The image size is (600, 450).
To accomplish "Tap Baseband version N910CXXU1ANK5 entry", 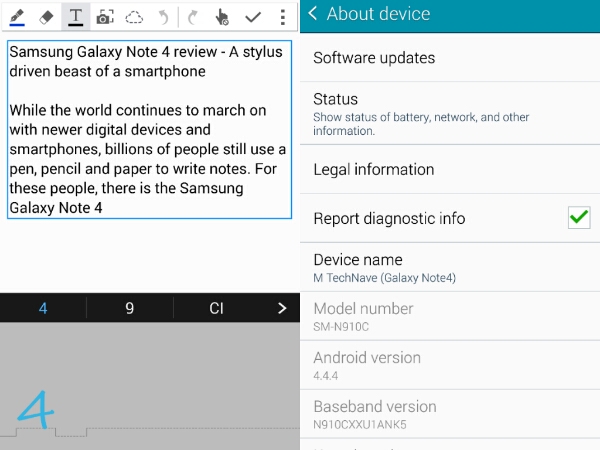I will (x=450, y=414).
